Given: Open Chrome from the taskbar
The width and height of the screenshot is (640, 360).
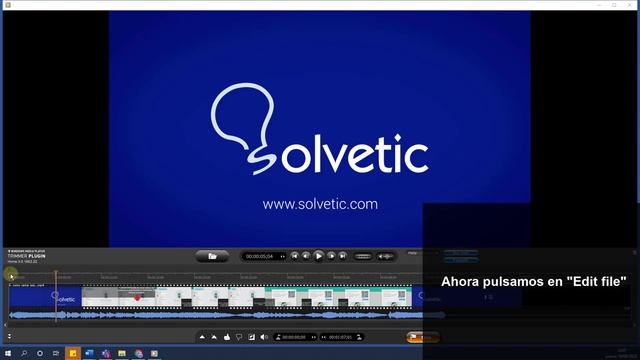Looking at the screenshot, I should point(138,353).
